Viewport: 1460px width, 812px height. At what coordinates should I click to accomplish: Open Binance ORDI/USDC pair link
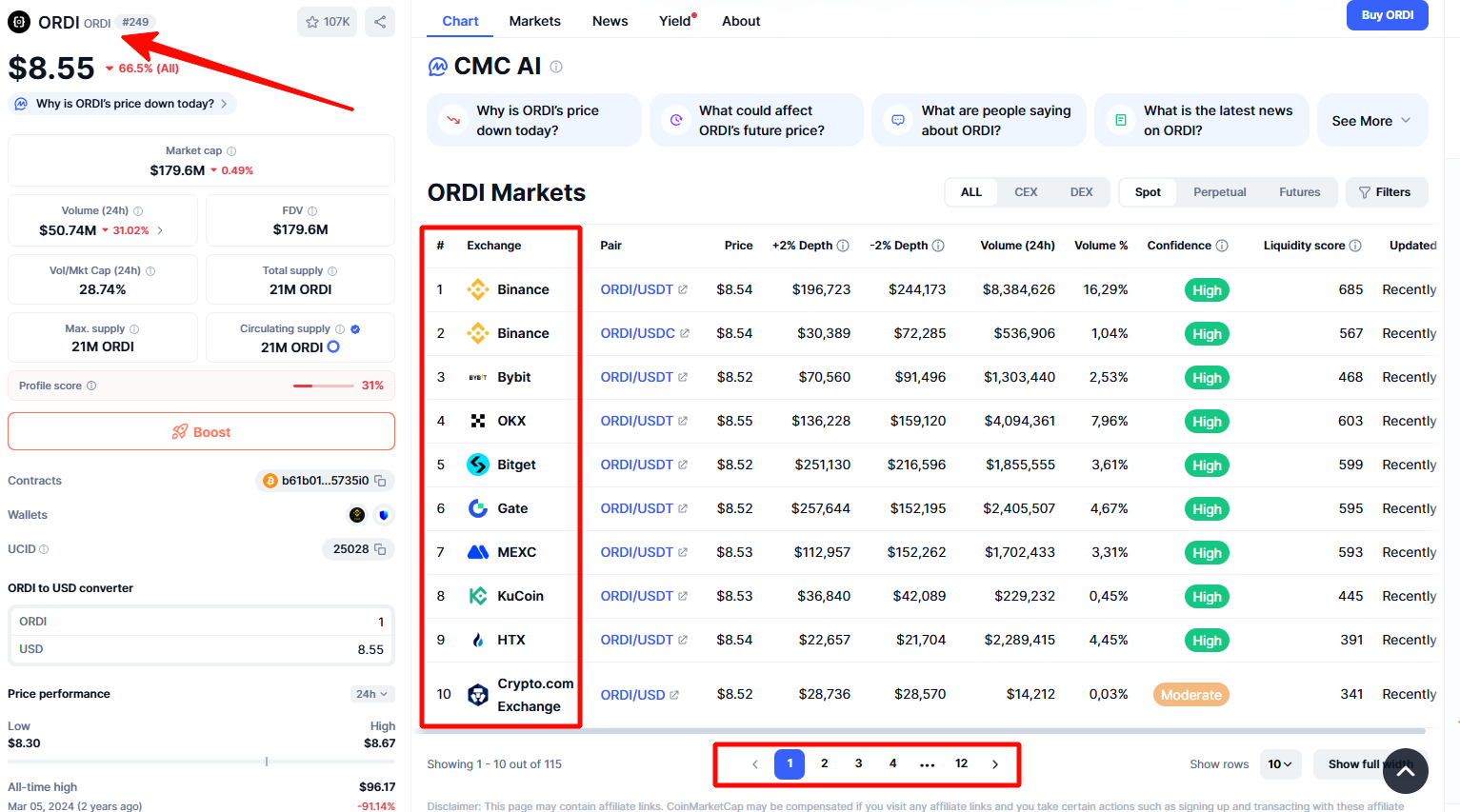pyautogui.click(x=645, y=333)
